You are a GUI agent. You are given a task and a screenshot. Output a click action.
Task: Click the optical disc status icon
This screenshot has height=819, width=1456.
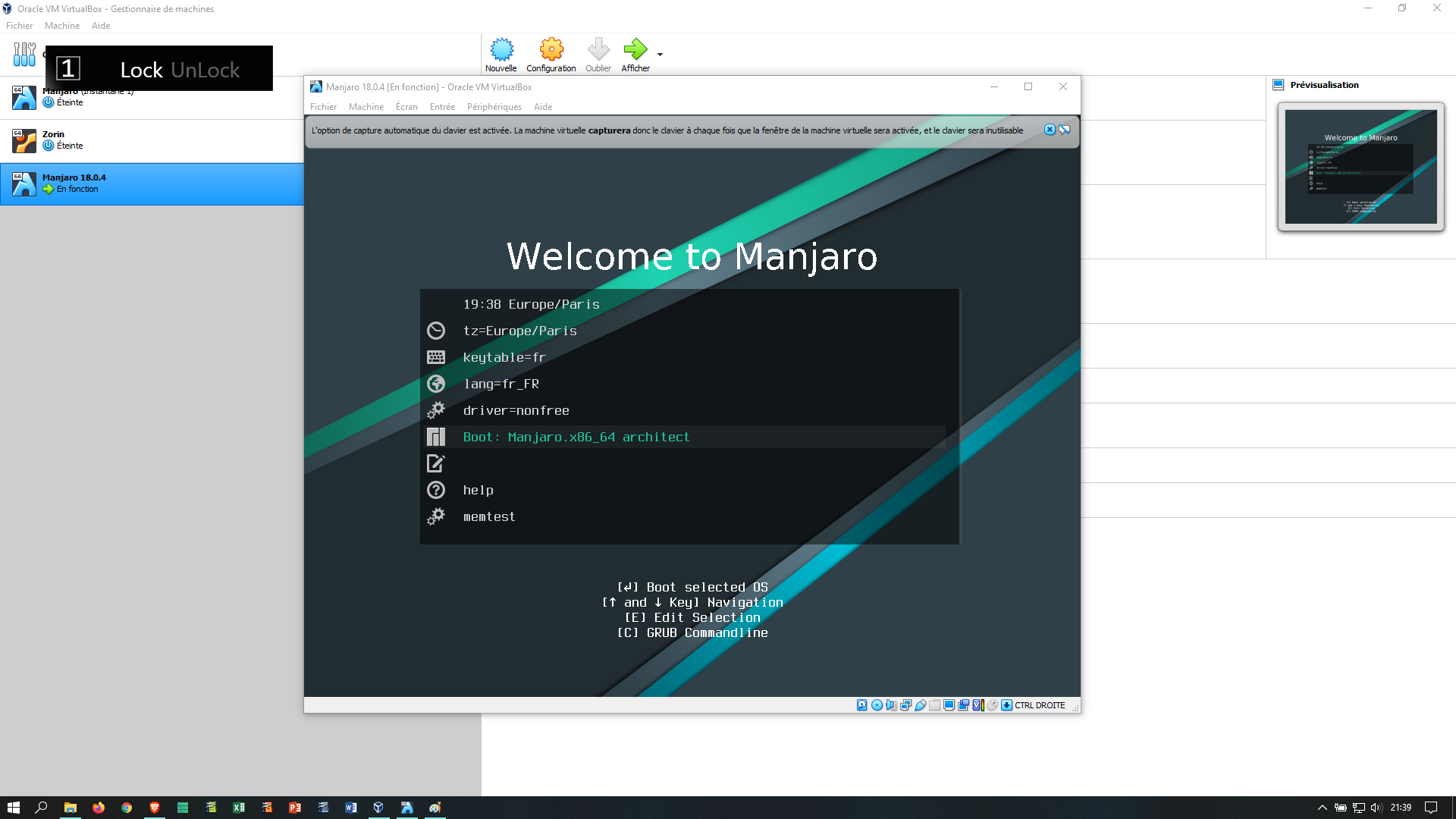(x=877, y=705)
